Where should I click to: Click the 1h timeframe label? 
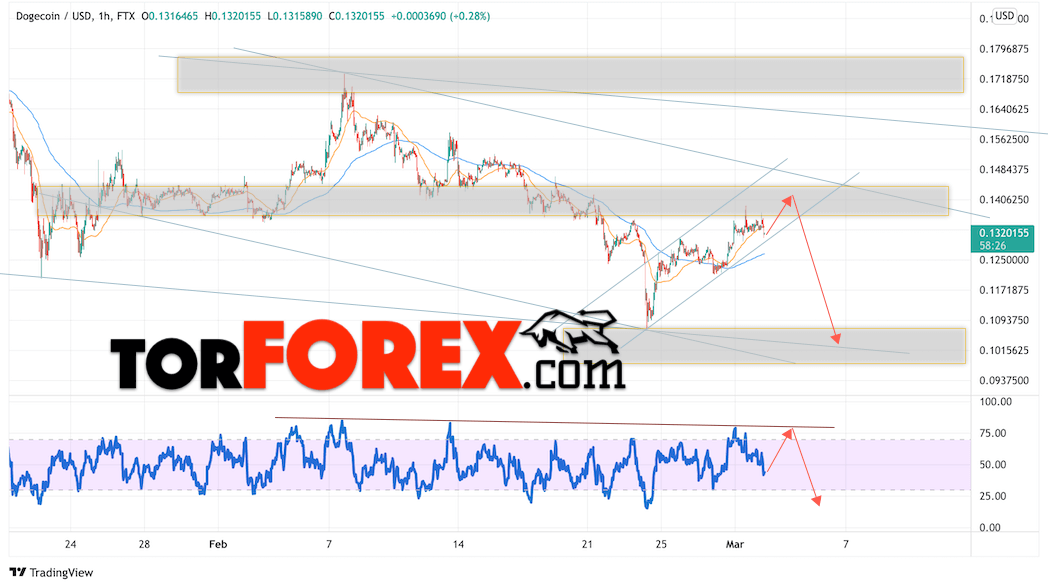104,16
